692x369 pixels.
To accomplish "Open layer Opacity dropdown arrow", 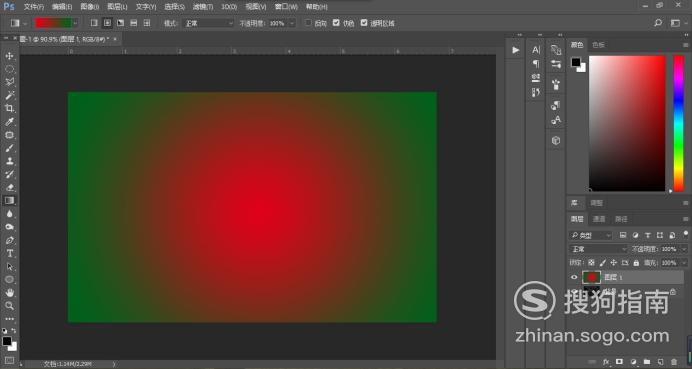I will click(684, 249).
